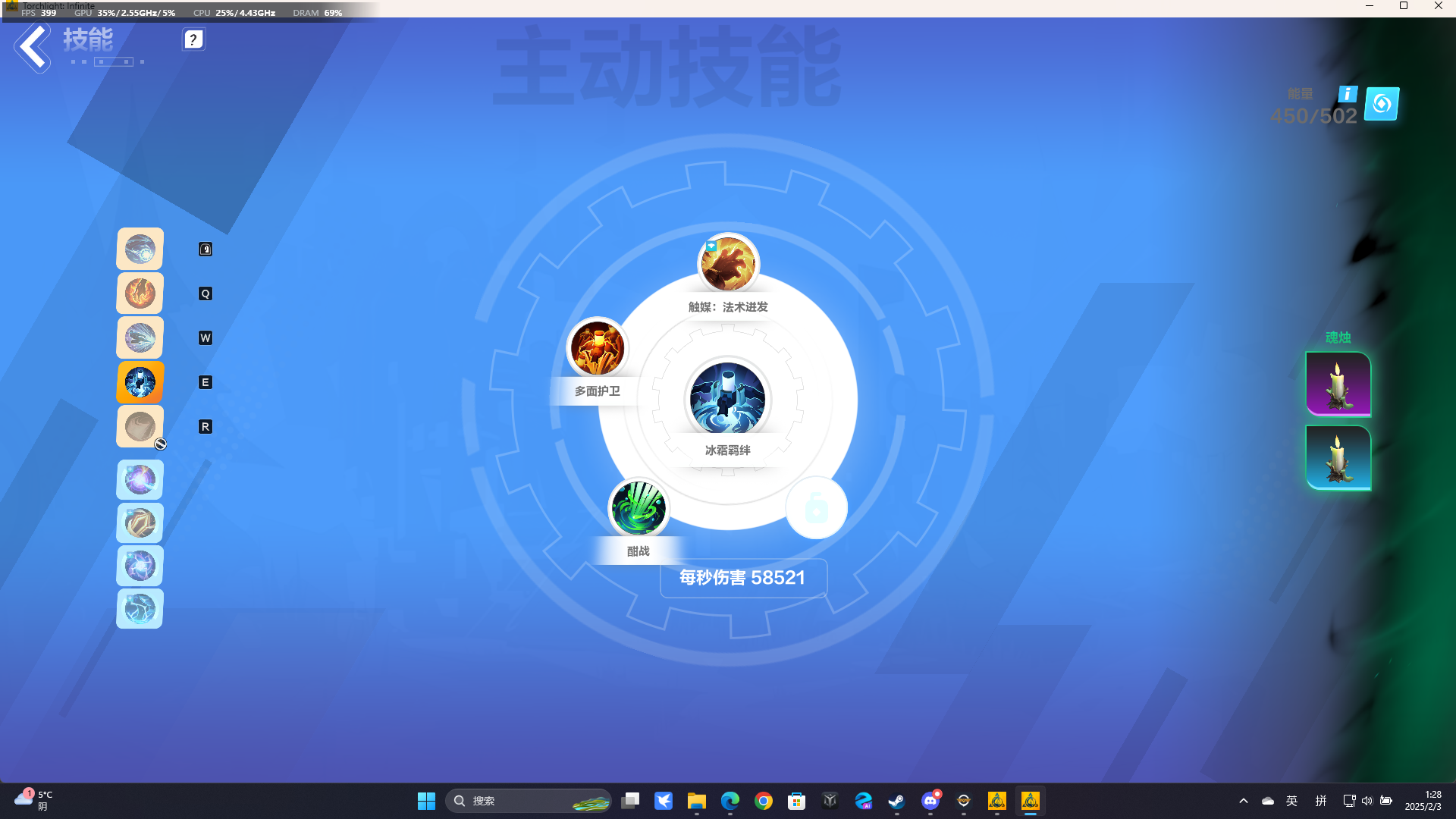The height and width of the screenshot is (819, 1456).
Task: Select the disabled R hotkey skill slot
Action: coord(140,426)
